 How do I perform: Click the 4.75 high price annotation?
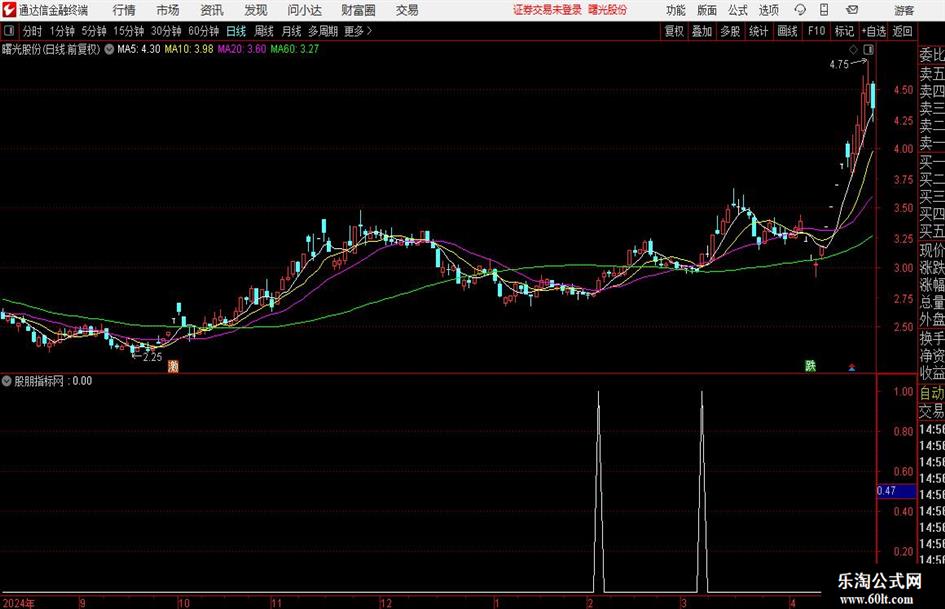[838, 65]
